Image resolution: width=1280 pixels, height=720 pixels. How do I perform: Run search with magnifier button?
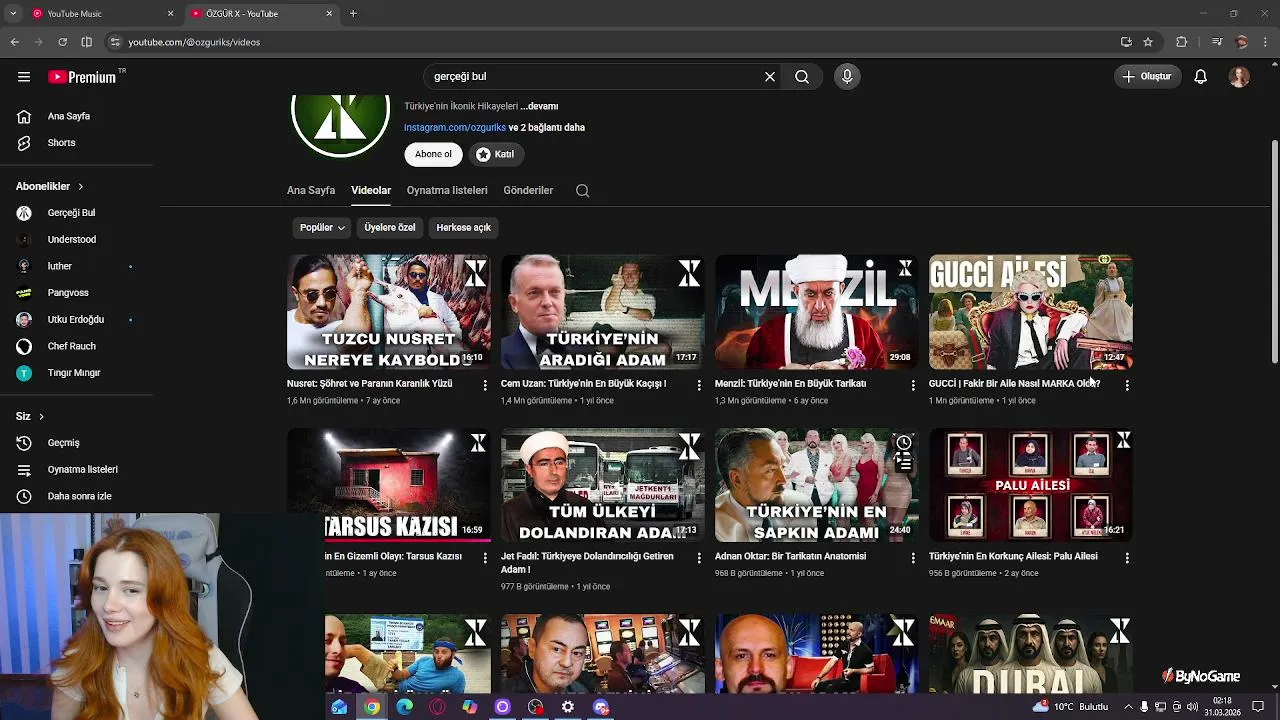tap(802, 76)
